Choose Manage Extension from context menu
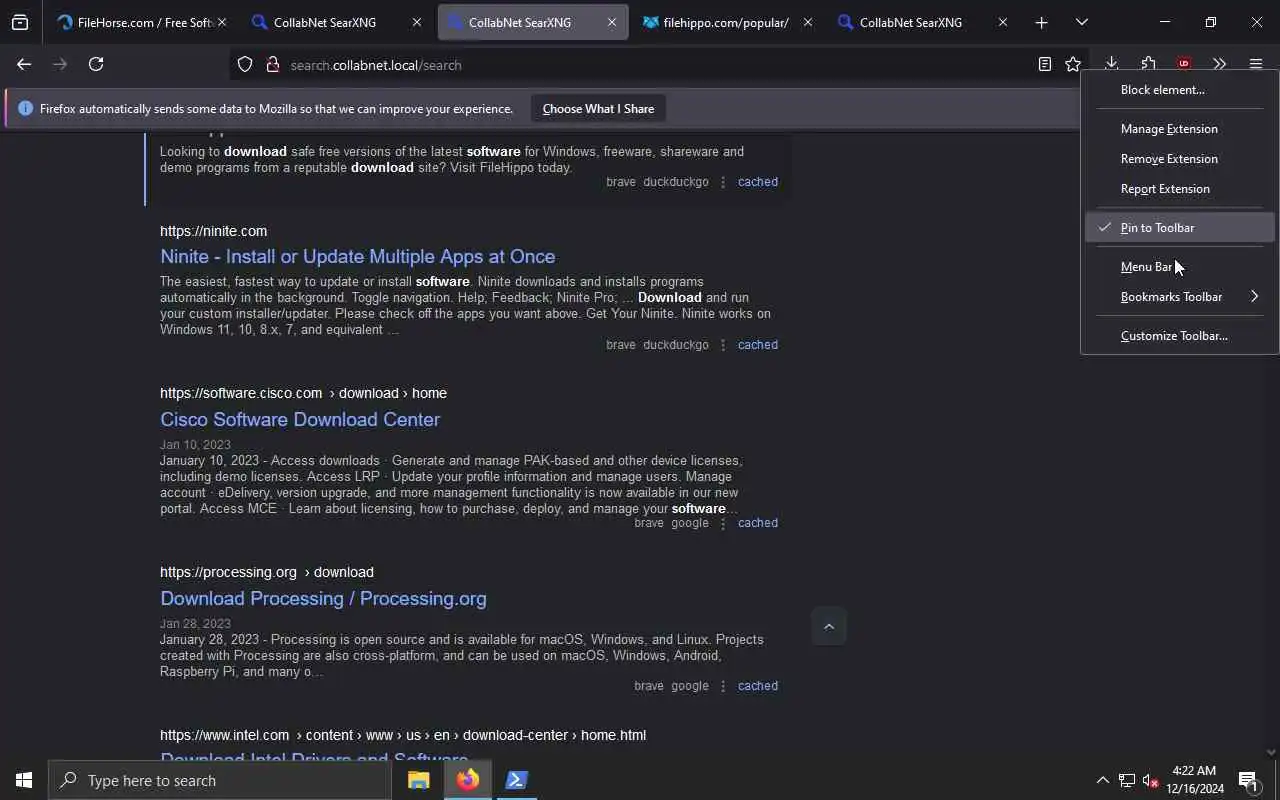 [1180, 129]
